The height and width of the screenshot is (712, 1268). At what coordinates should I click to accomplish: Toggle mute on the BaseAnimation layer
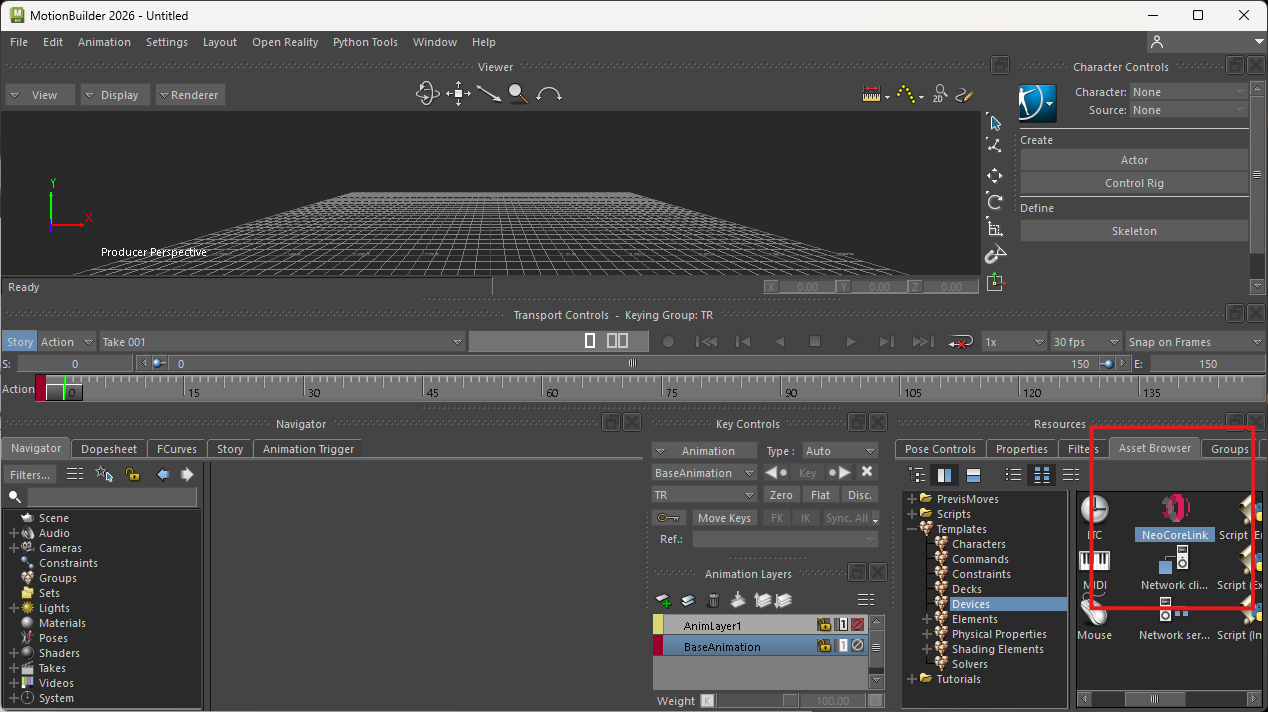tap(857, 646)
